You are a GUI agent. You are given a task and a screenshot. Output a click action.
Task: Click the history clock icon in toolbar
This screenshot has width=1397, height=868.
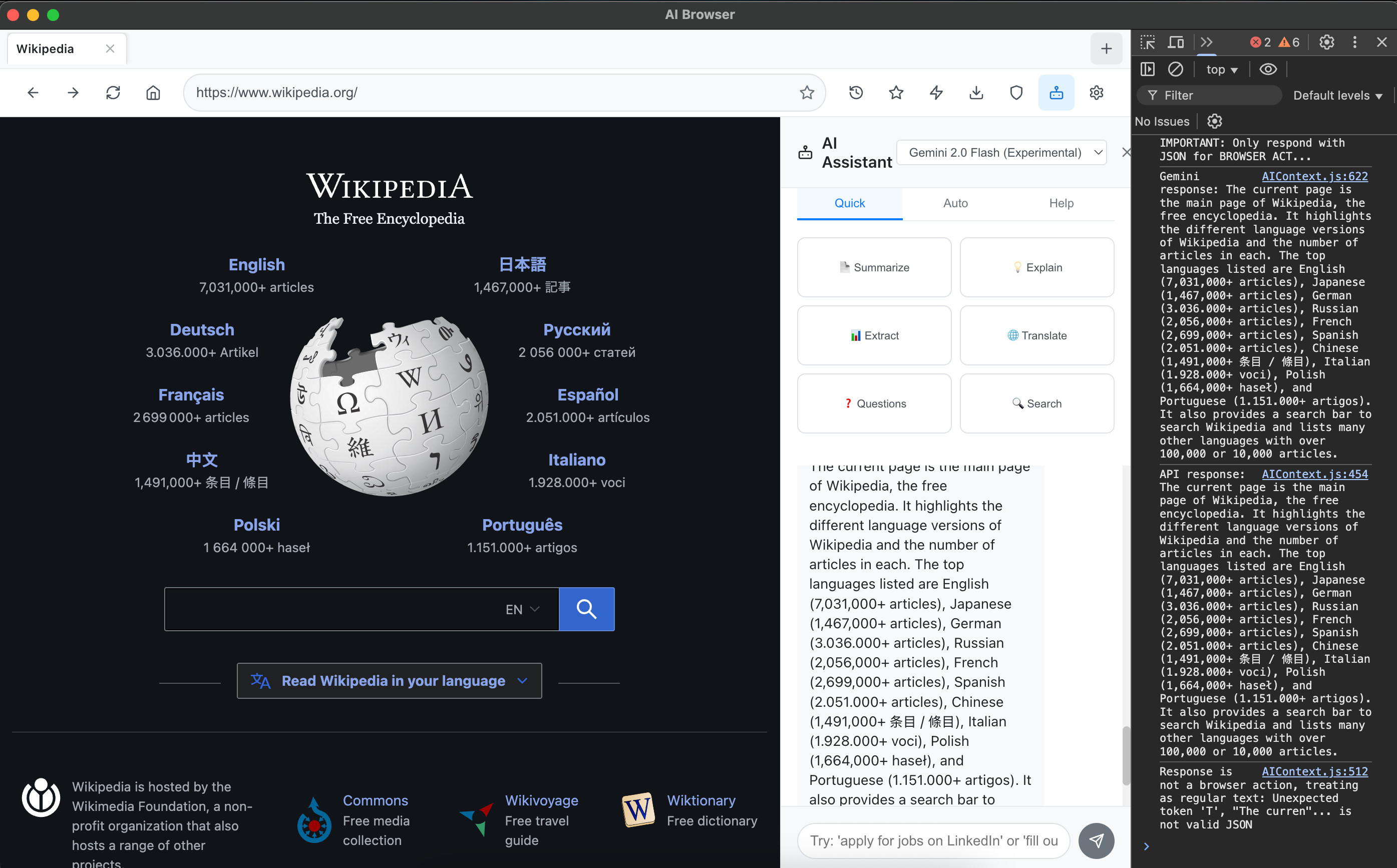[x=856, y=93]
